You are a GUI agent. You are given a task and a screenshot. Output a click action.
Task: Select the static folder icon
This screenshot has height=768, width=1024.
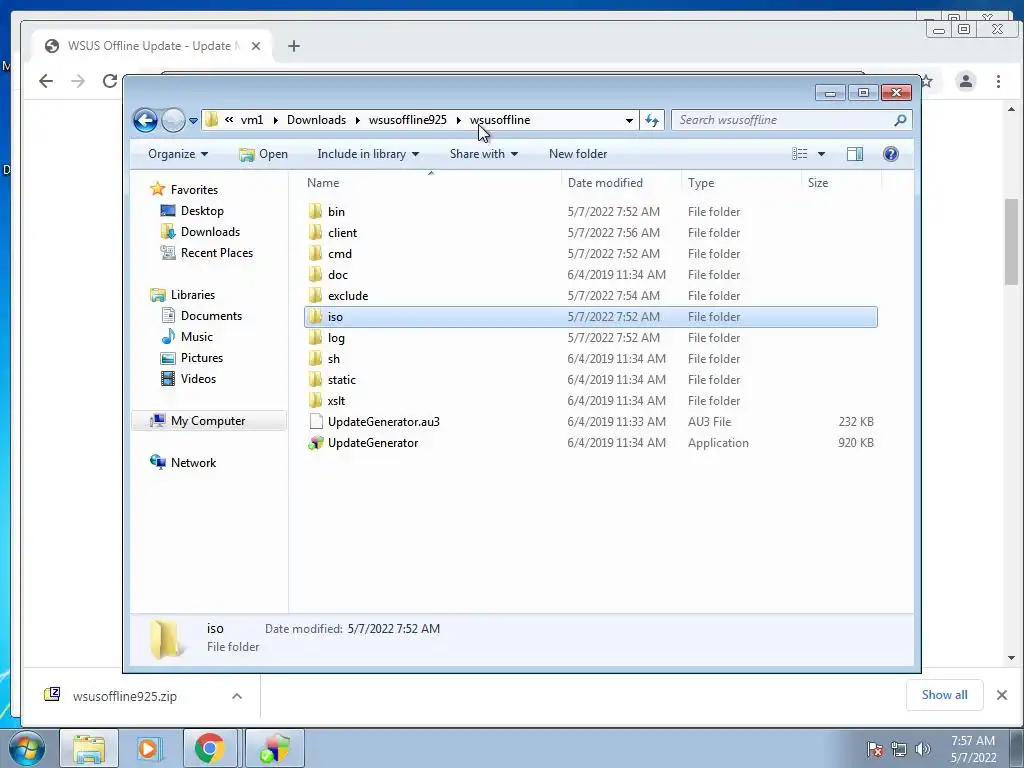315,379
